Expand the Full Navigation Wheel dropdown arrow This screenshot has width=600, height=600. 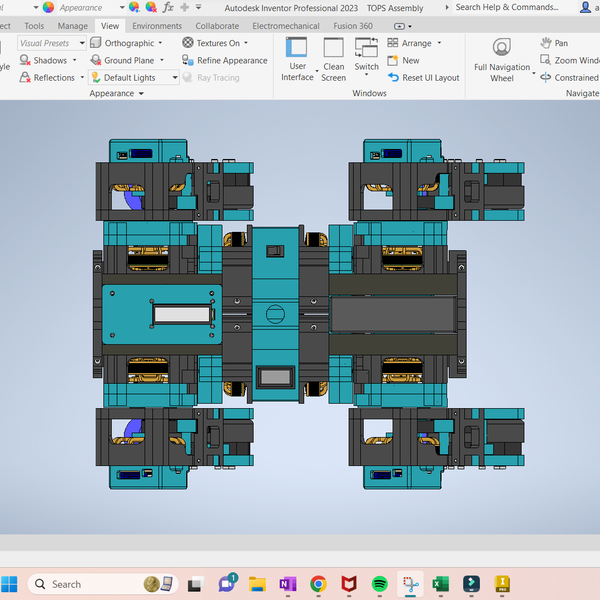[534, 73]
